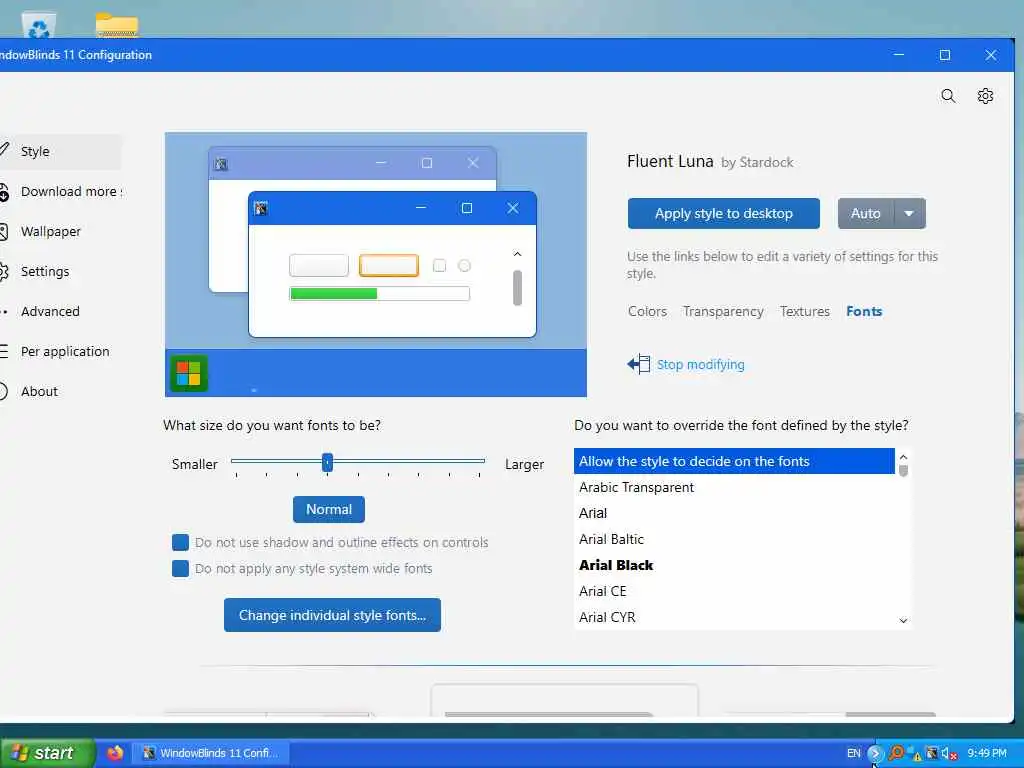The height and width of the screenshot is (768, 1024).
Task: Click the Settings gear sidebar icon
Action: tap(4, 272)
